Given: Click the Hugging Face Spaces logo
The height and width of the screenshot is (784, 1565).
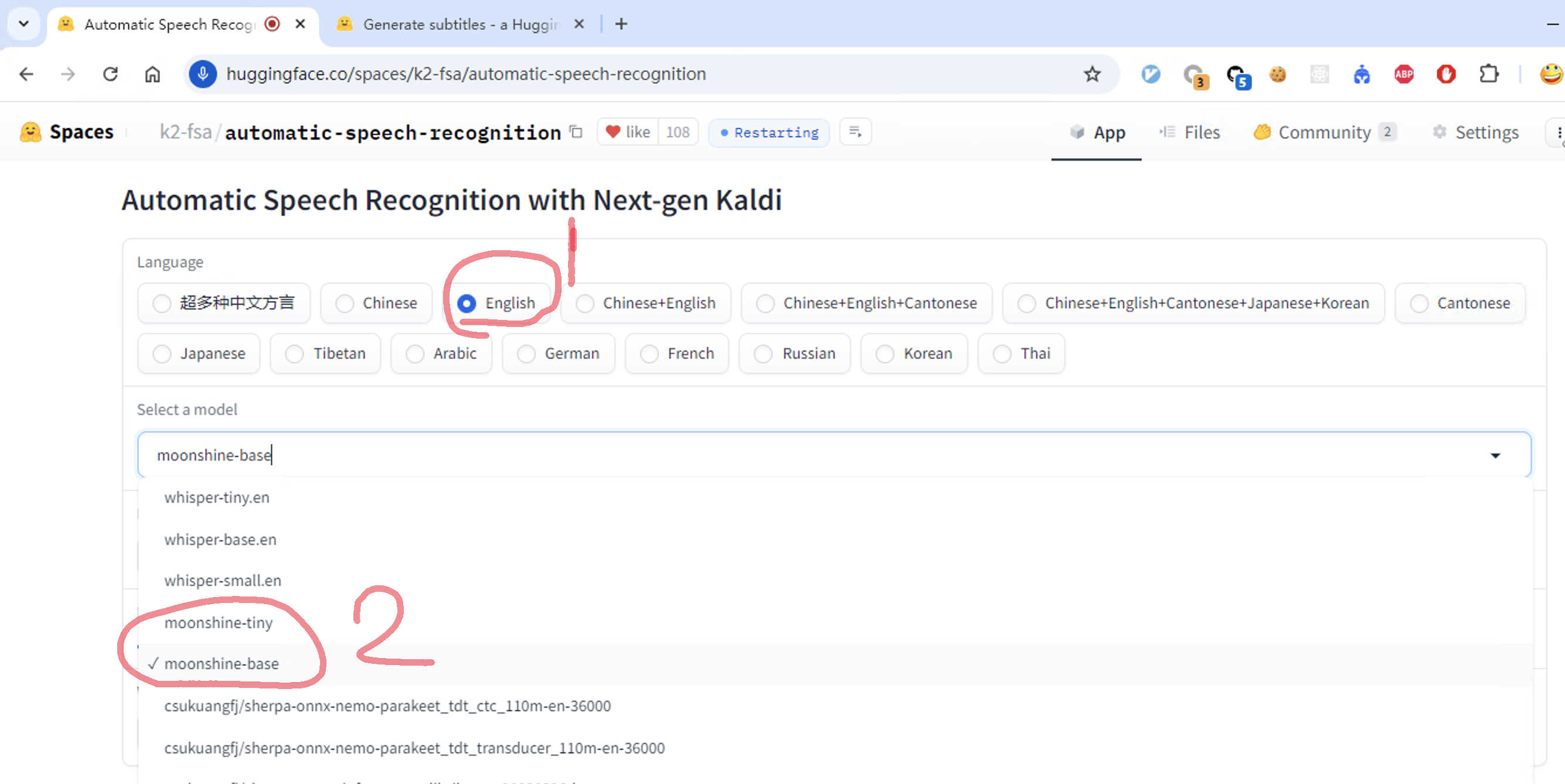Looking at the screenshot, I should 30,132.
